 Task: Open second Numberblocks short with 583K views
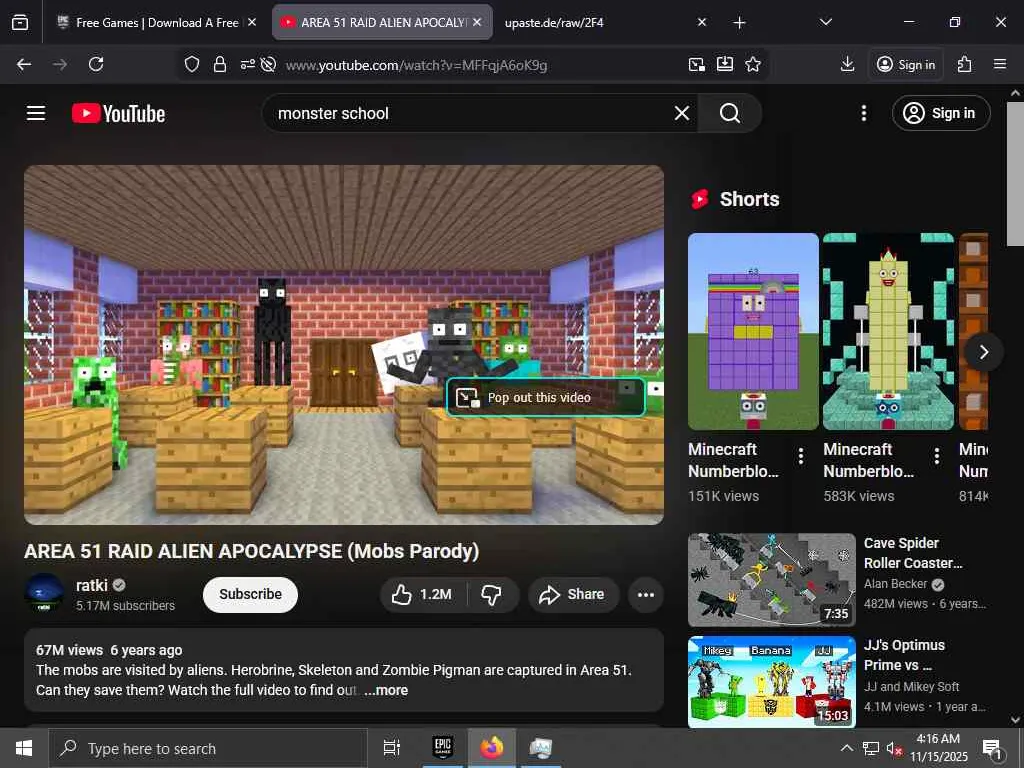(888, 331)
